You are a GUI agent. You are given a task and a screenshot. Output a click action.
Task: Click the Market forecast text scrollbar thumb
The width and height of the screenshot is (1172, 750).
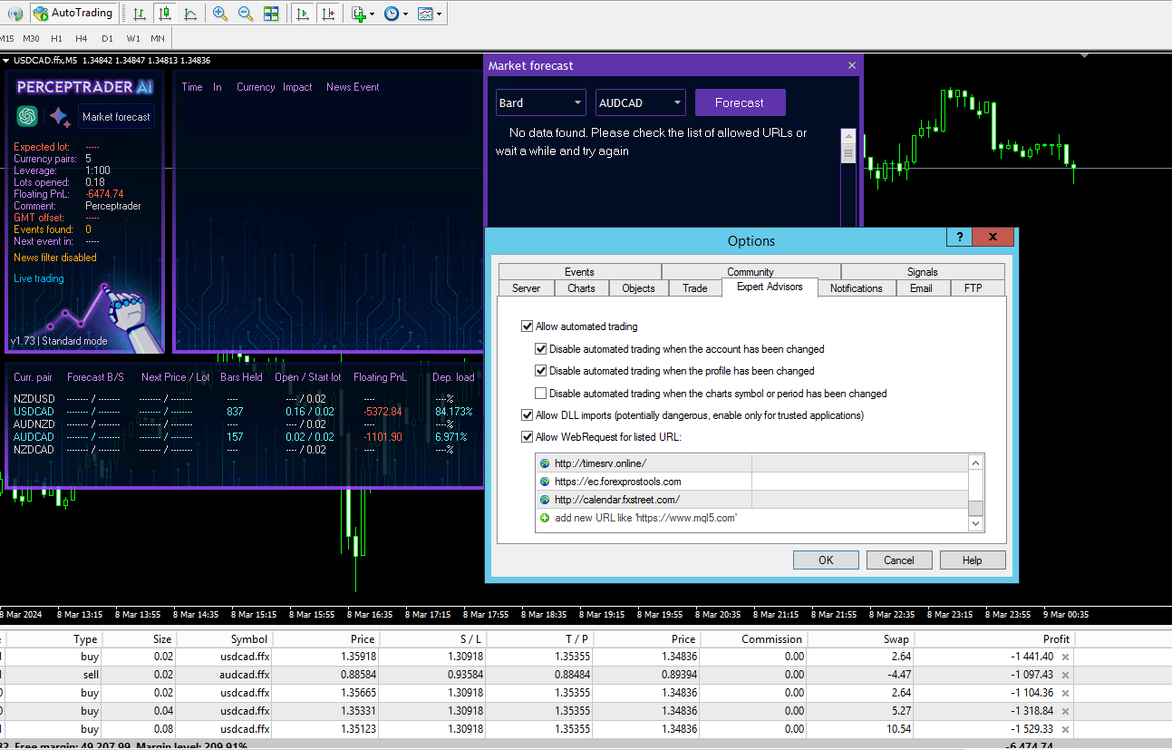pyautogui.click(x=848, y=153)
